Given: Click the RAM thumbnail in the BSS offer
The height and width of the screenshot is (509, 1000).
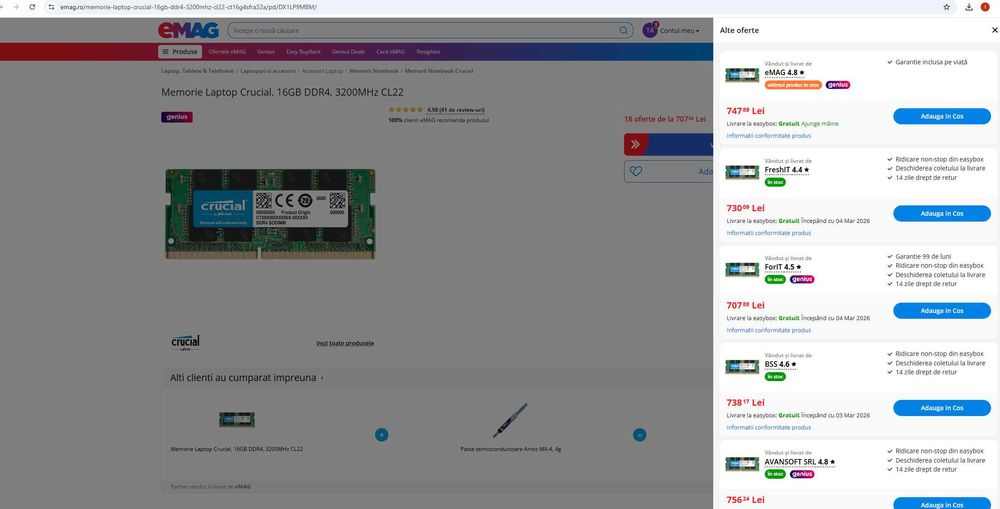Looking at the screenshot, I should point(742,367).
